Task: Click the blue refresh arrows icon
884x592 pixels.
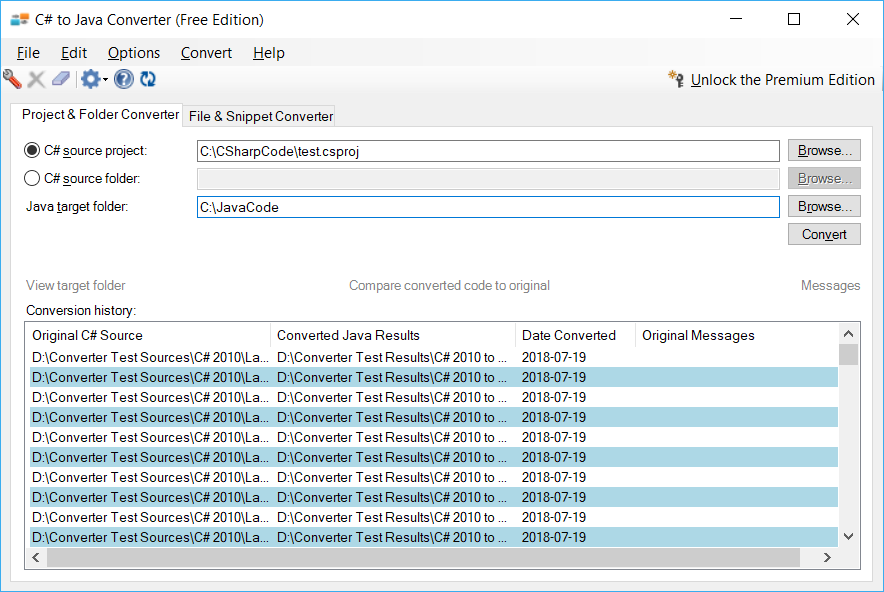Action: tap(148, 79)
